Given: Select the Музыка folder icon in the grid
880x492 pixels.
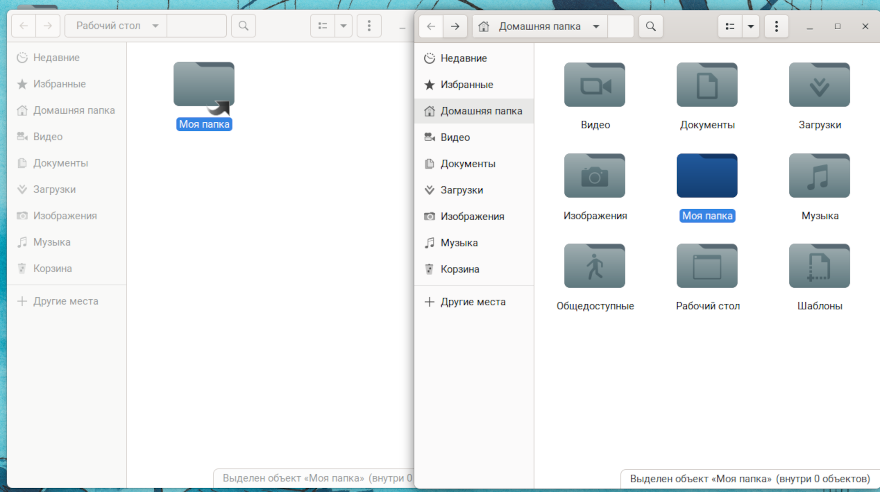Looking at the screenshot, I should click(819, 176).
